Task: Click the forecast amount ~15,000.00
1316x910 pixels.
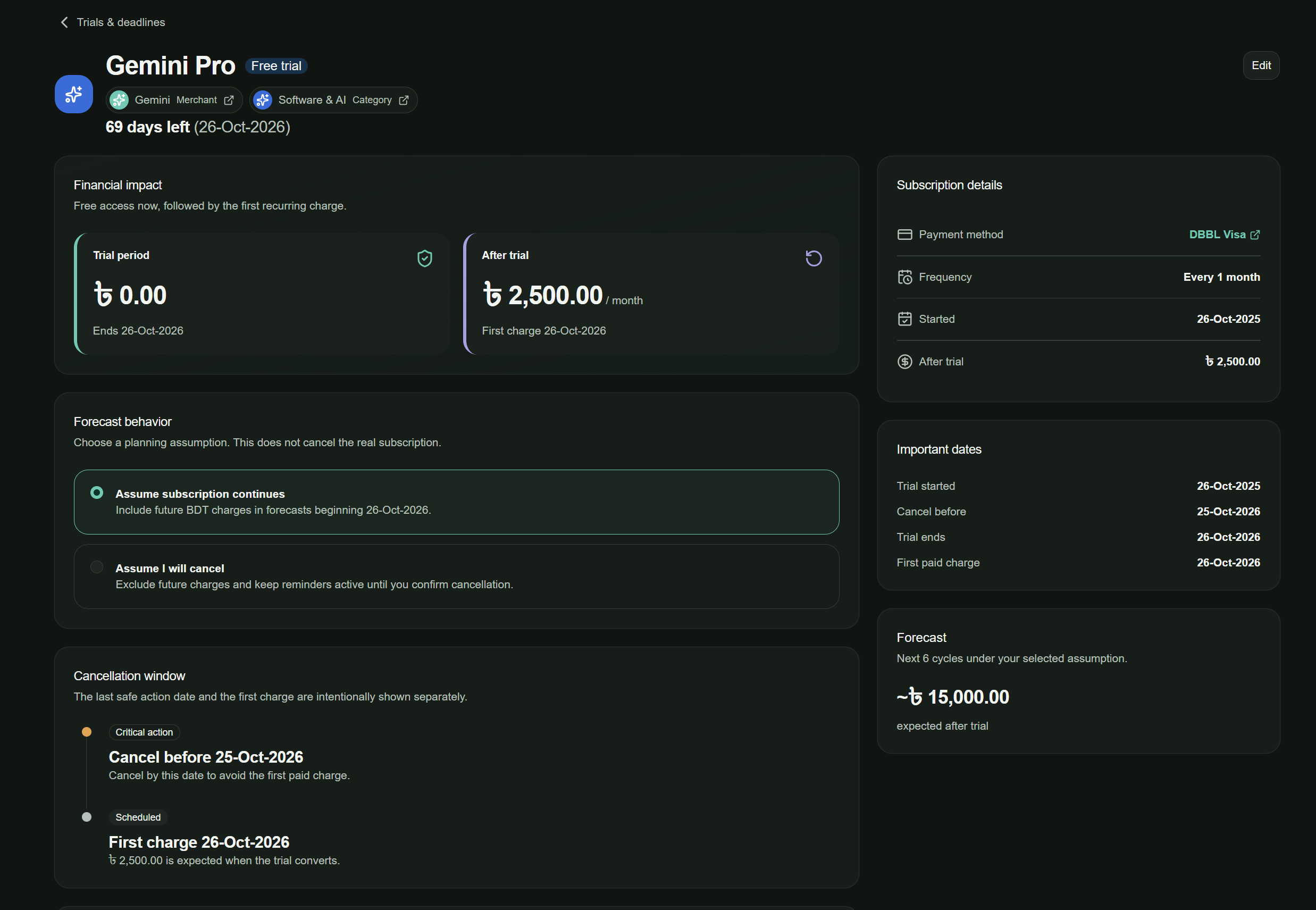Action: 952,697
